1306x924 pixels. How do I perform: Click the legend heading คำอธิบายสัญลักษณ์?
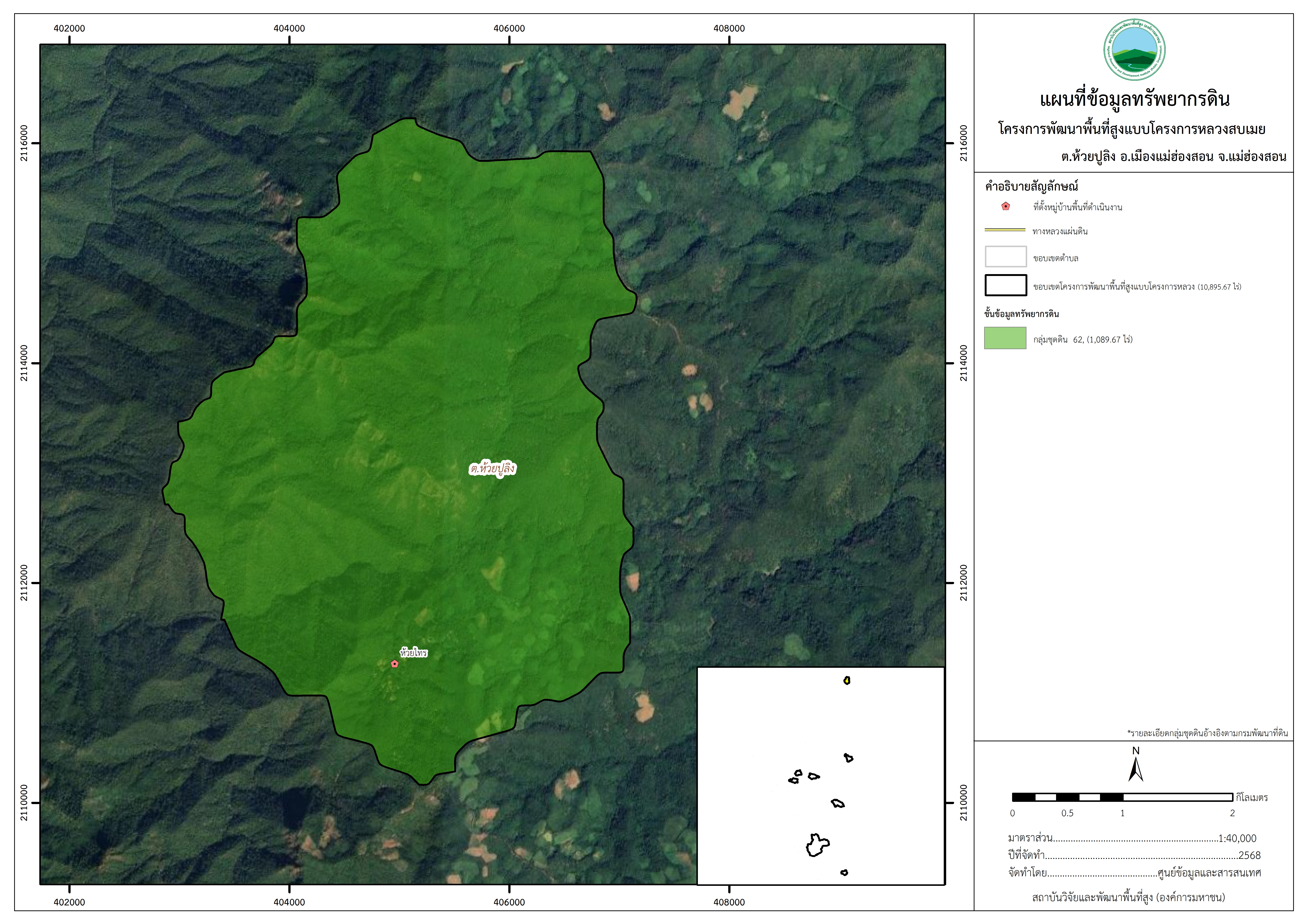1032,186
